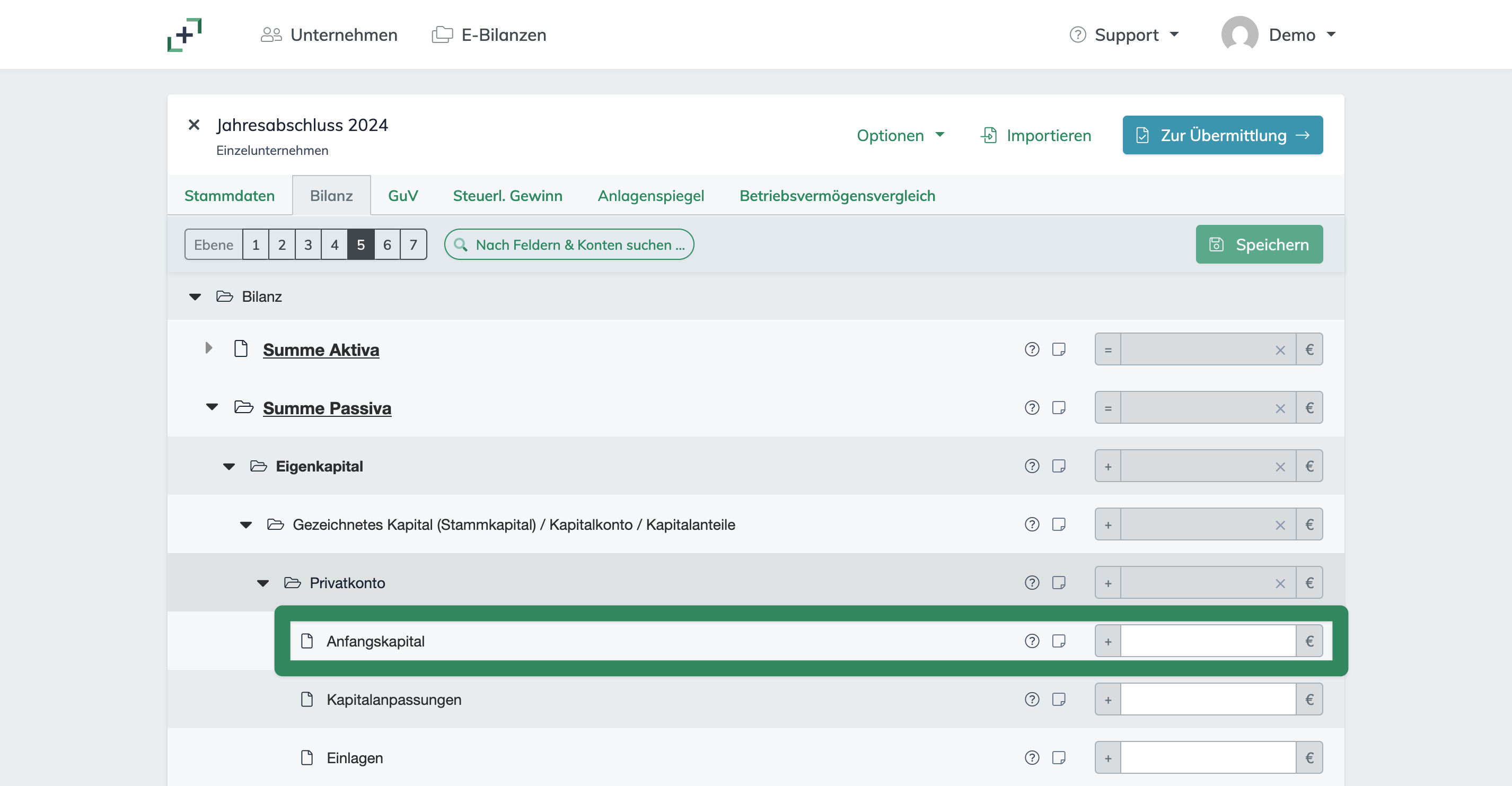The height and width of the screenshot is (786, 1512).
Task: Click the Anfangskapital amount input field
Action: [1207, 641]
